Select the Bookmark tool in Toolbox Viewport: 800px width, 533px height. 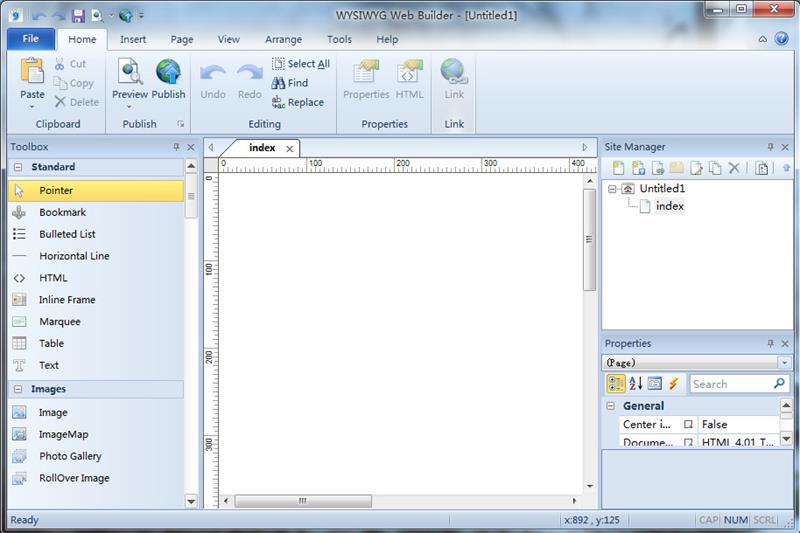tap(96, 212)
